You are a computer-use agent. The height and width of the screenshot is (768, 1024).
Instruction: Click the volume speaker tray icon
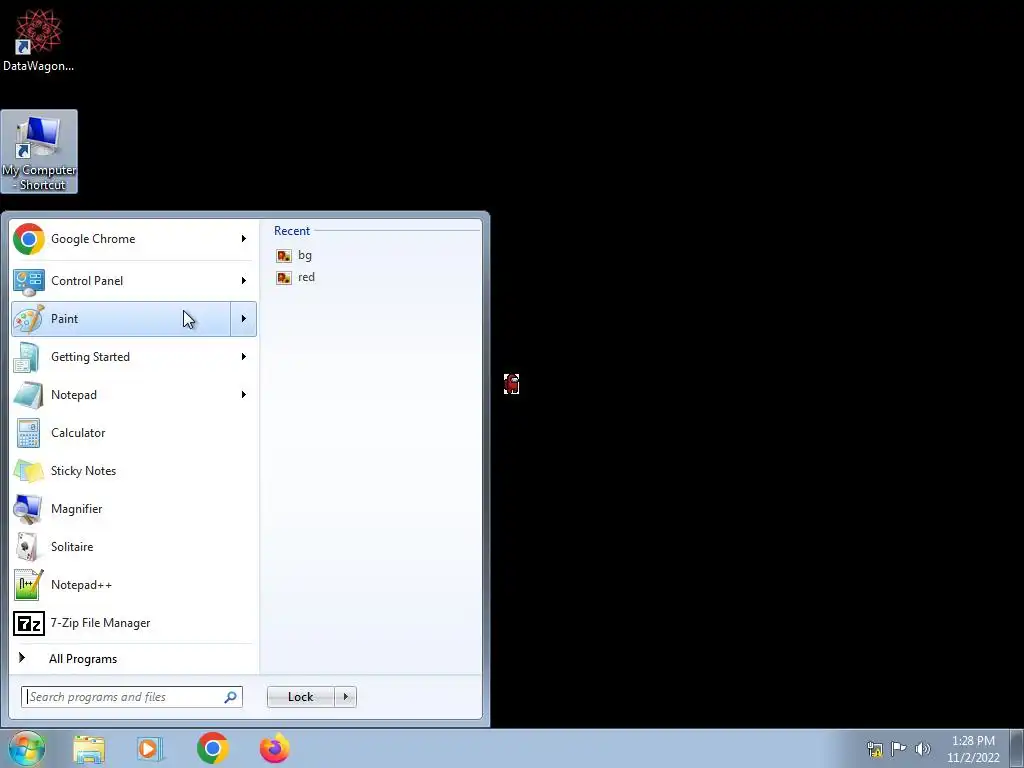tap(922, 748)
